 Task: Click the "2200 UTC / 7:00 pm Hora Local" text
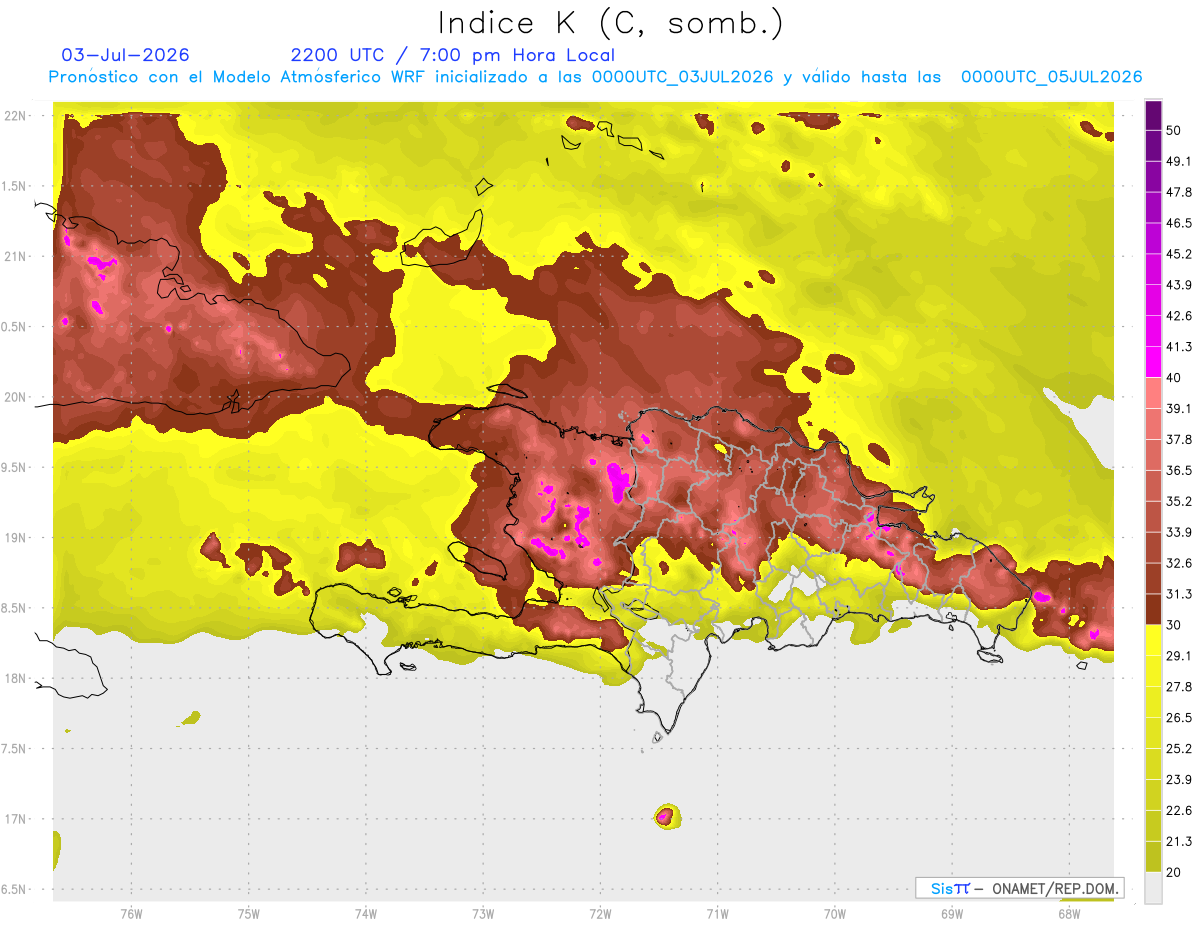point(453,55)
